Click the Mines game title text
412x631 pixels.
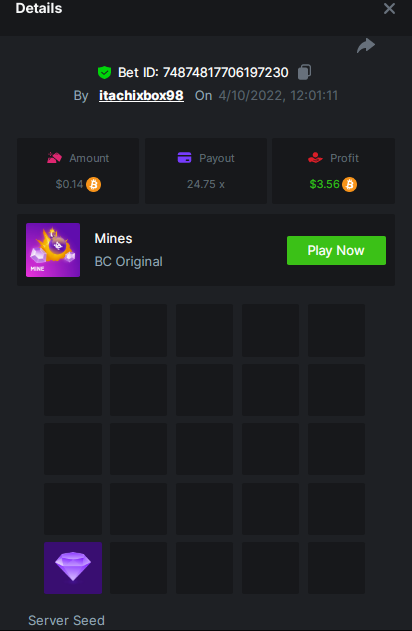coord(113,239)
